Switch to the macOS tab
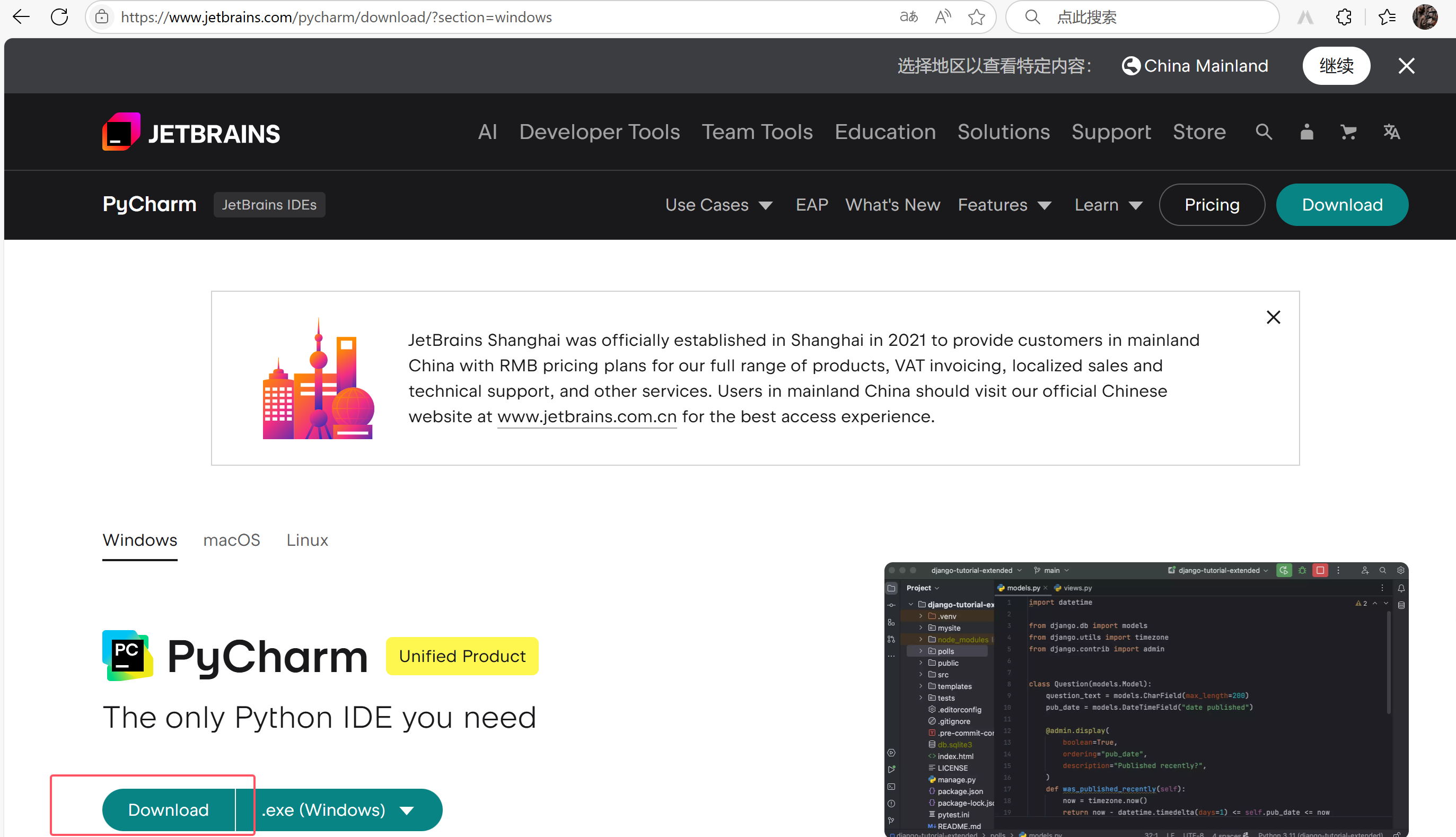 tap(232, 540)
